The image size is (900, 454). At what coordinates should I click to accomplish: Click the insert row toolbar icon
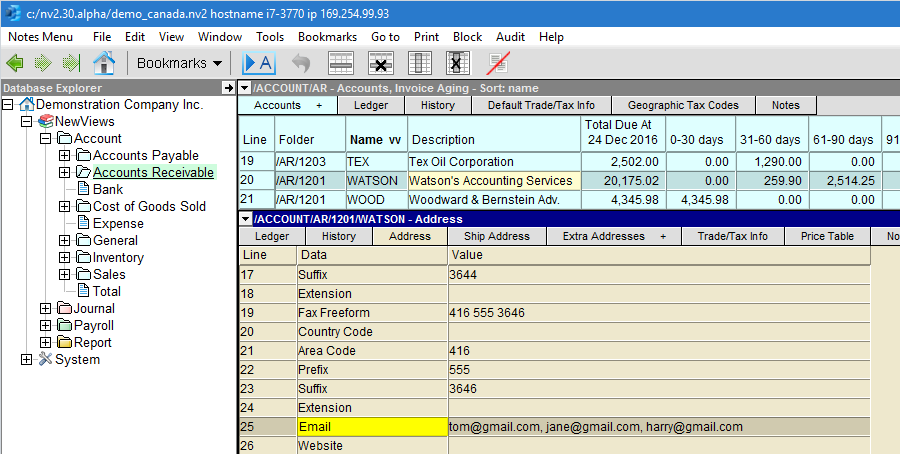click(342, 63)
